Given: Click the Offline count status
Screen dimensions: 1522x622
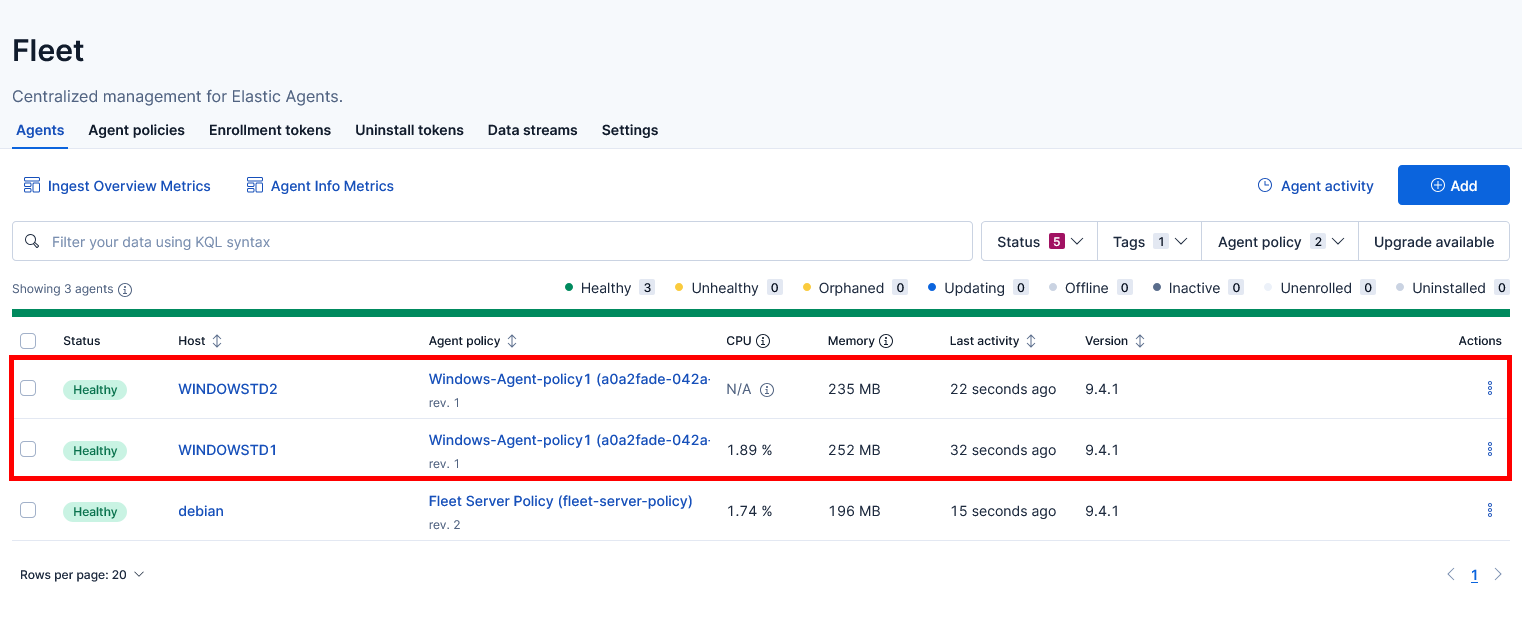Looking at the screenshot, I should tap(1090, 288).
